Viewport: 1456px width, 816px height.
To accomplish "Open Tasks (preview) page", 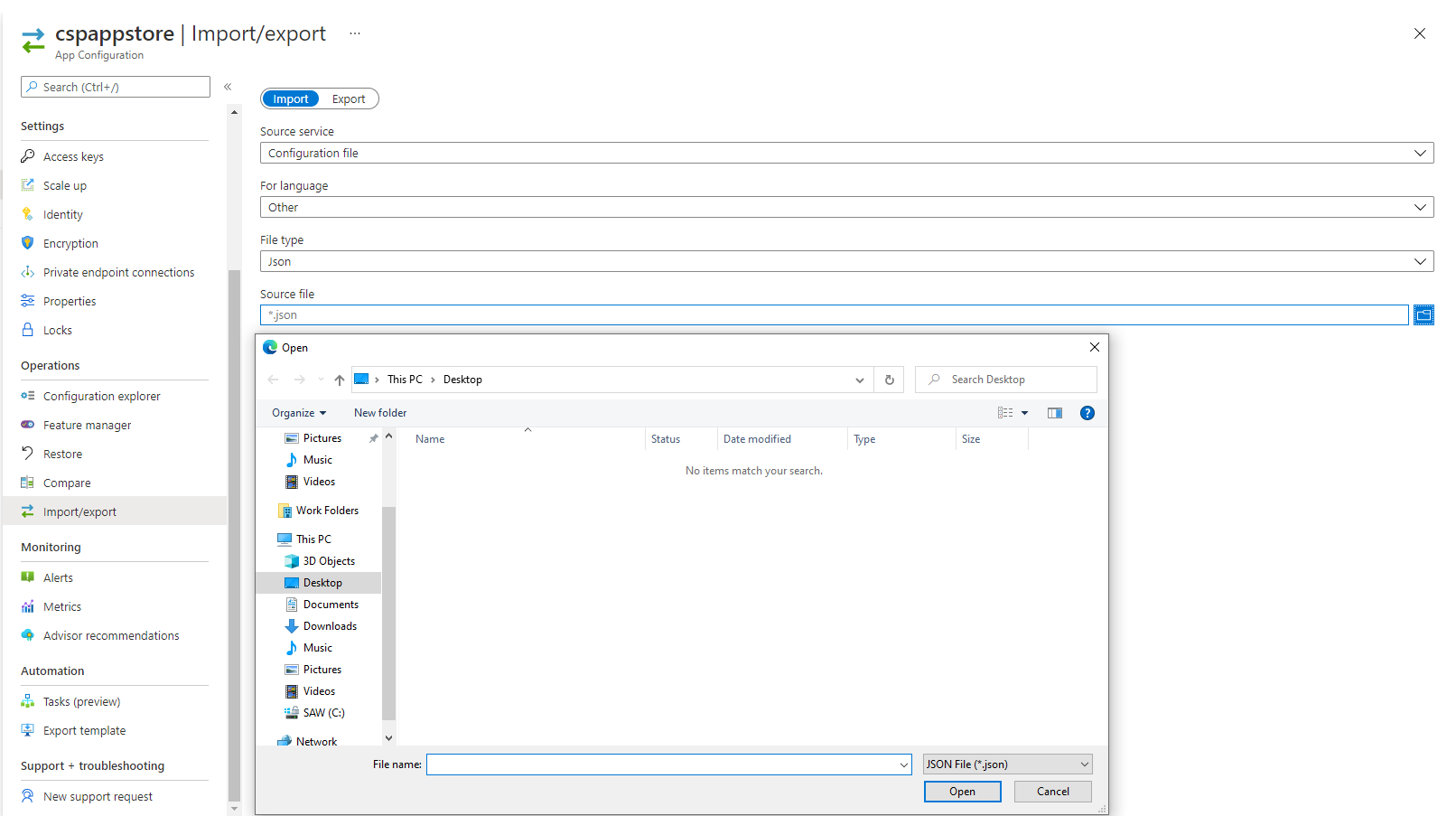I will [x=81, y=701].
